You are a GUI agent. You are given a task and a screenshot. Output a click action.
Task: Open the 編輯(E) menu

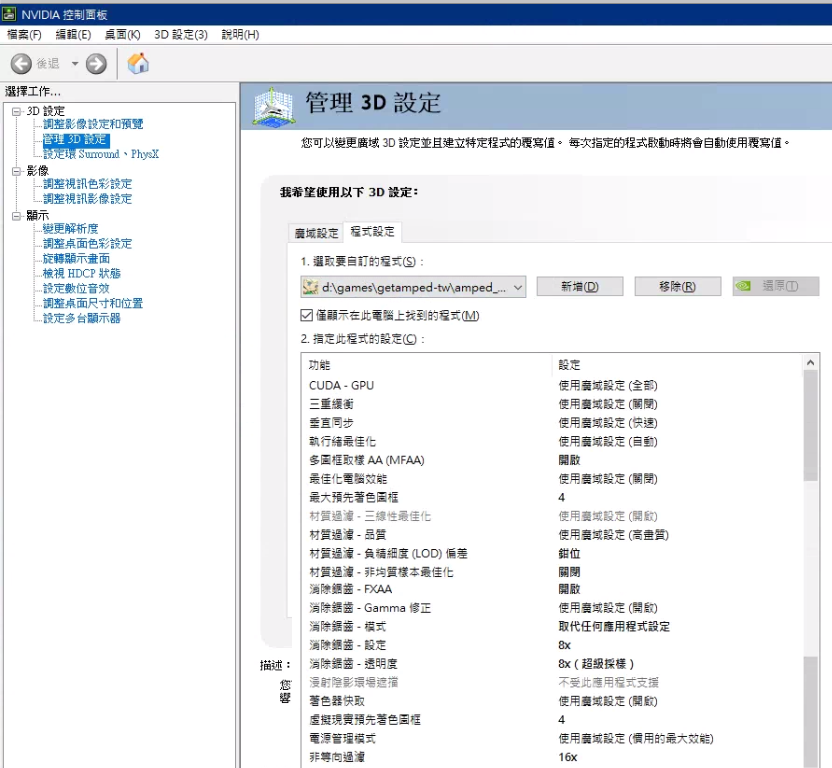[73, 34]
